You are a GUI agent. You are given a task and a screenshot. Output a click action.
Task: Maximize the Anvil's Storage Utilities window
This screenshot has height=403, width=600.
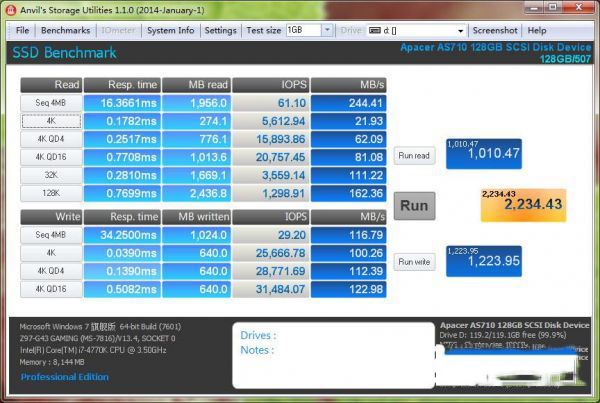tap(553, 7)
